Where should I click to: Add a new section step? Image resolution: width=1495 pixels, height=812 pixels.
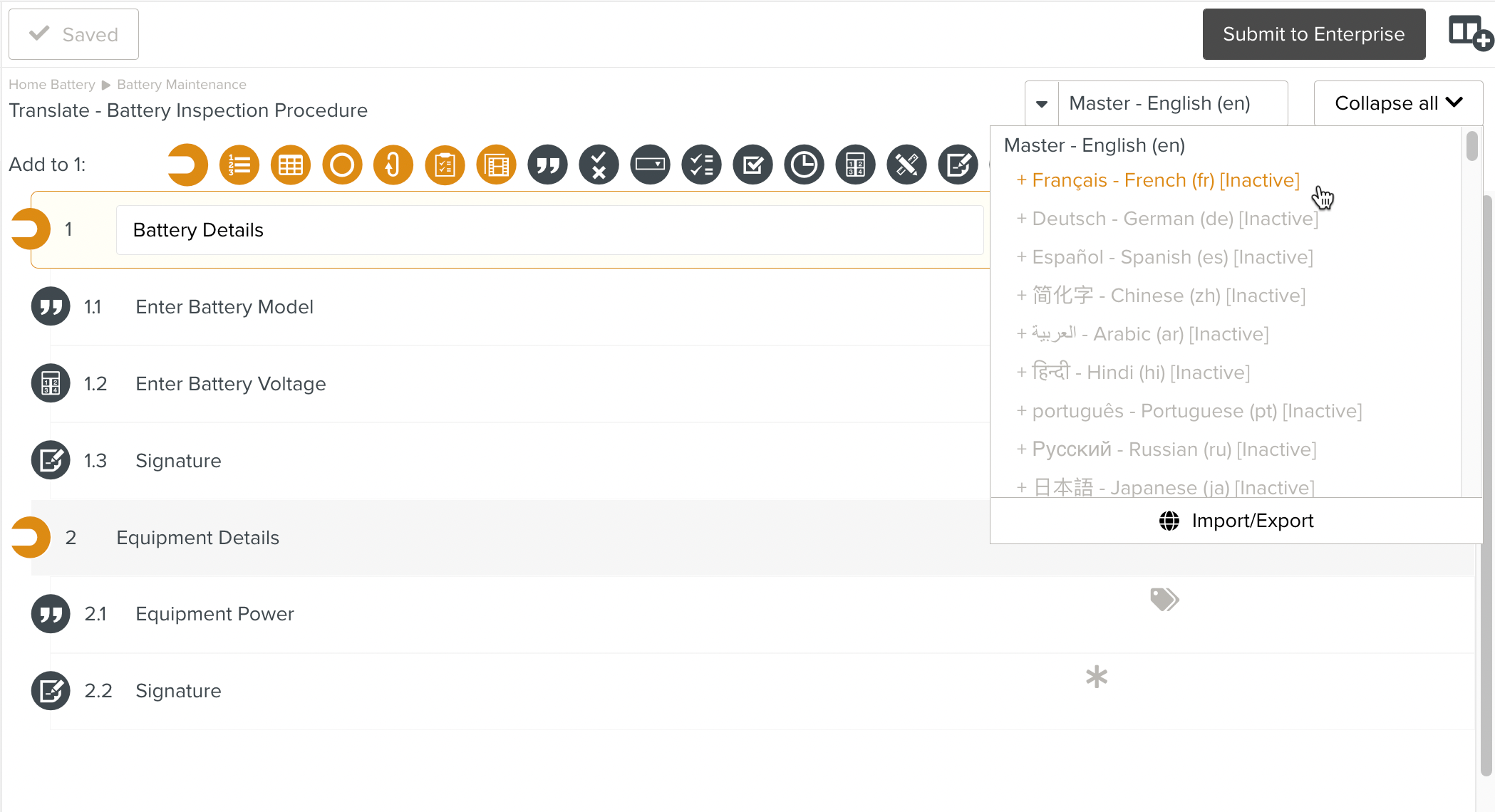pos(187,165)
